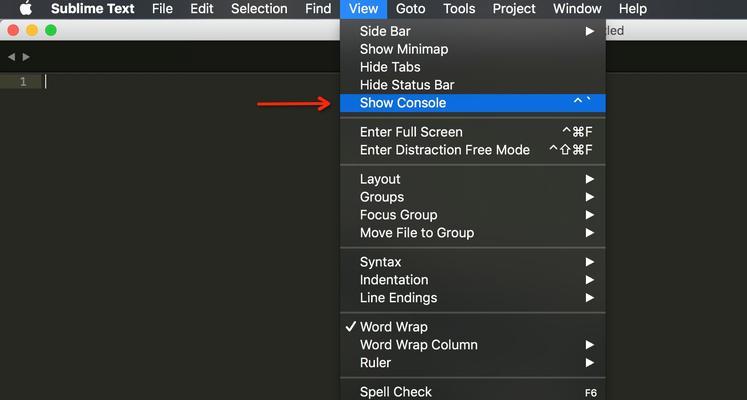Click line number 1 in the gutter
This screenshot has width=747, height=400.
coord(23,82)
